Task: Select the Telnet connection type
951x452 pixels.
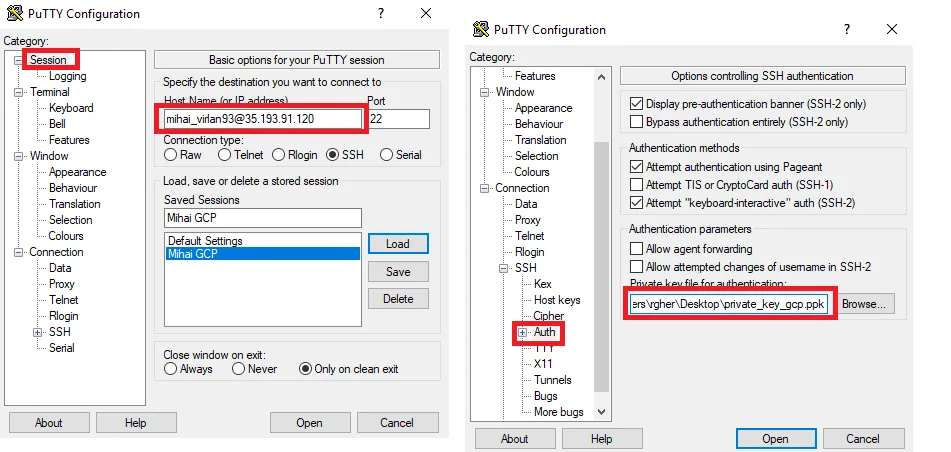Action: (224, 155)
